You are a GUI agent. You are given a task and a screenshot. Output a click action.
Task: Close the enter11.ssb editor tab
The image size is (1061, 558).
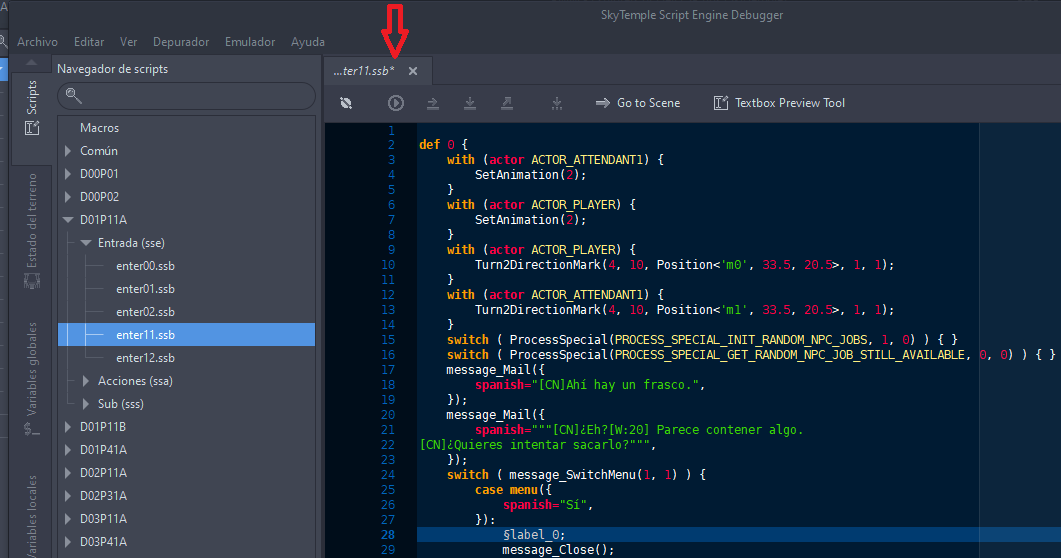[413, 71]
